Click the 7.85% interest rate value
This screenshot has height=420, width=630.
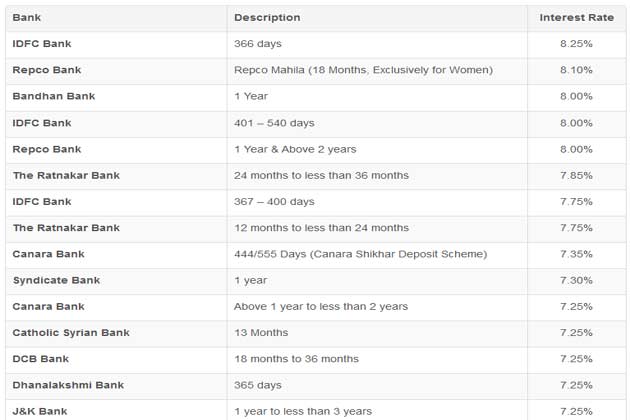576,176
